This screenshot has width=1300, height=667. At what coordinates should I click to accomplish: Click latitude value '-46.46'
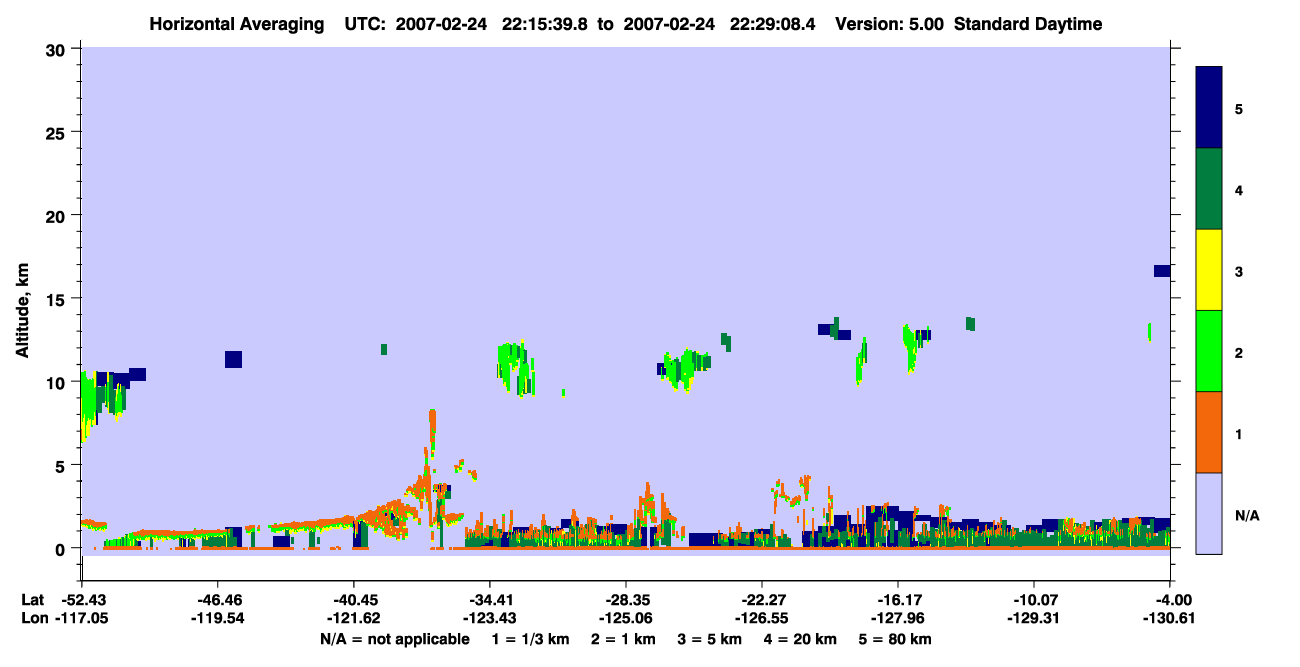[219, 600]
